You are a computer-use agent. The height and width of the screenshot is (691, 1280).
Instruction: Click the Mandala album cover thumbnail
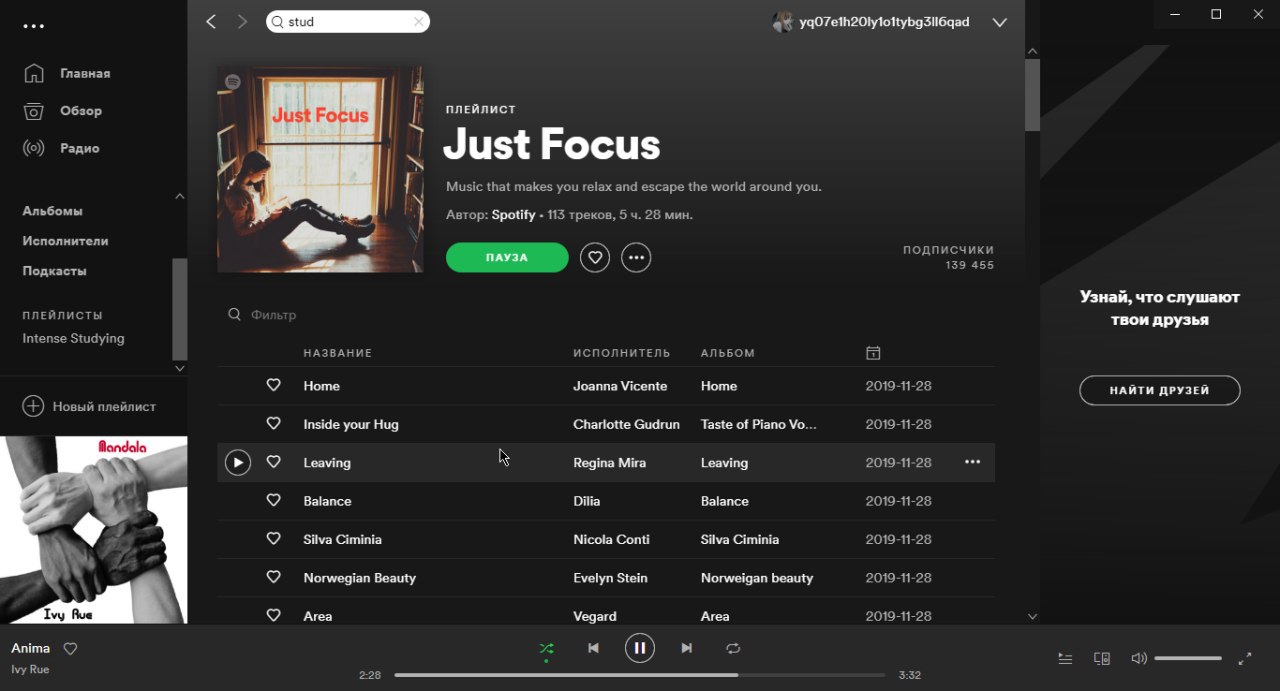pyautogui.click(x=94, y=530)
